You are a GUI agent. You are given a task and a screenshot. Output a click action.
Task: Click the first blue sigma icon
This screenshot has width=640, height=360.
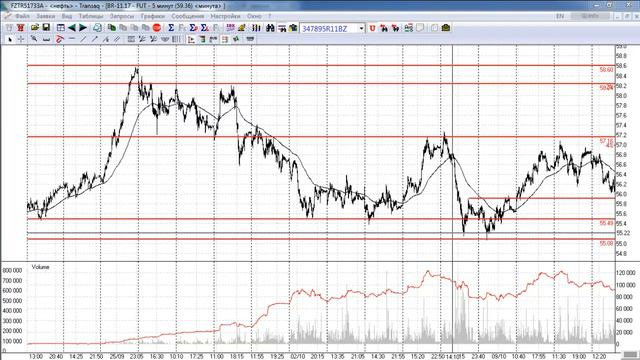[x=171, y=28]
